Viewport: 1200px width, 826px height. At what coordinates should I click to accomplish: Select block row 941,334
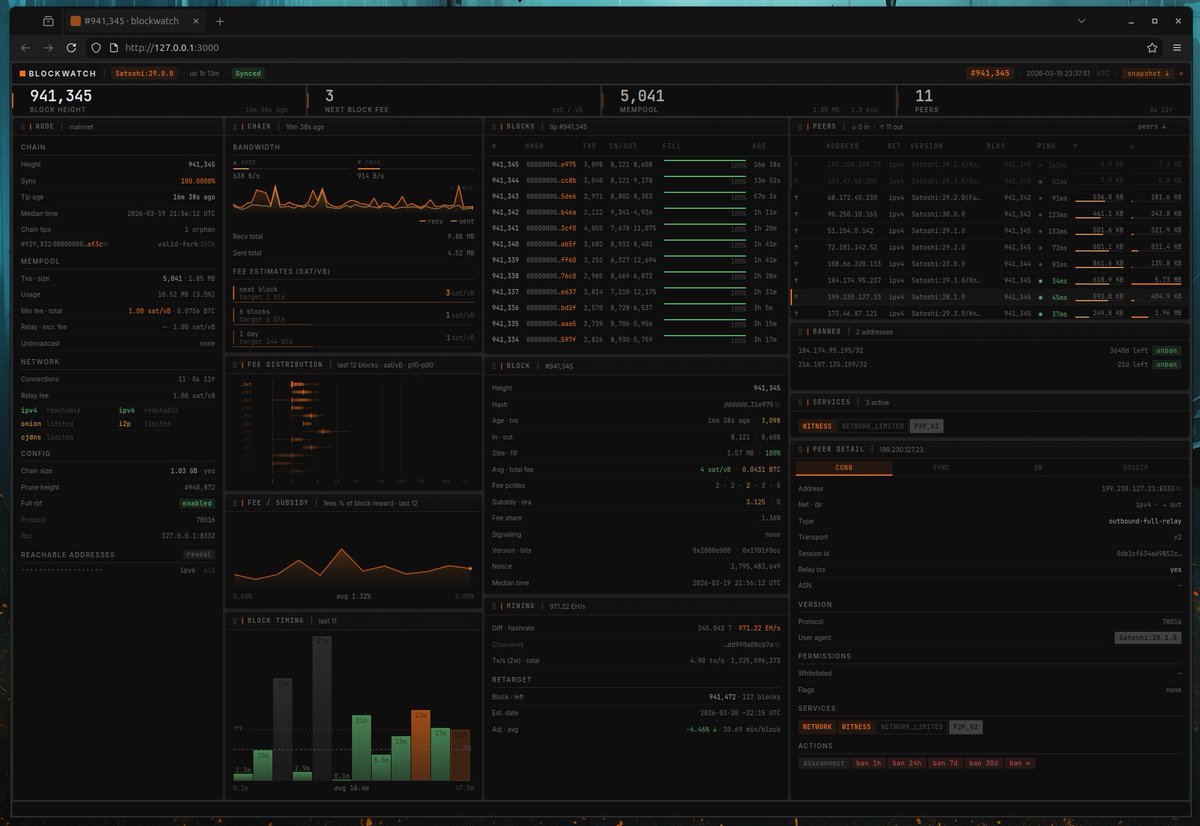coord(635,339)
